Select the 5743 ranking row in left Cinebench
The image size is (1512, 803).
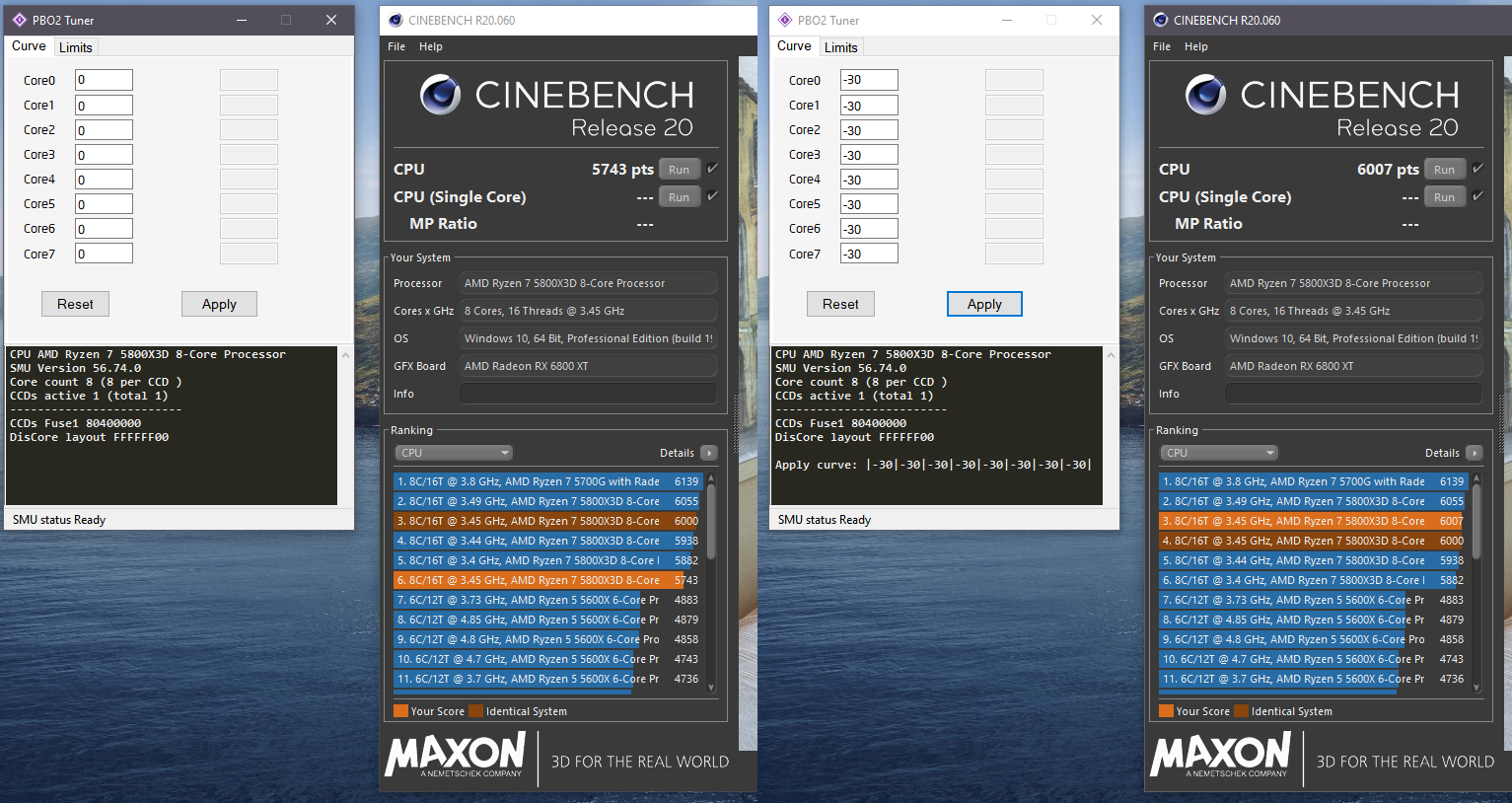(547, 580)
